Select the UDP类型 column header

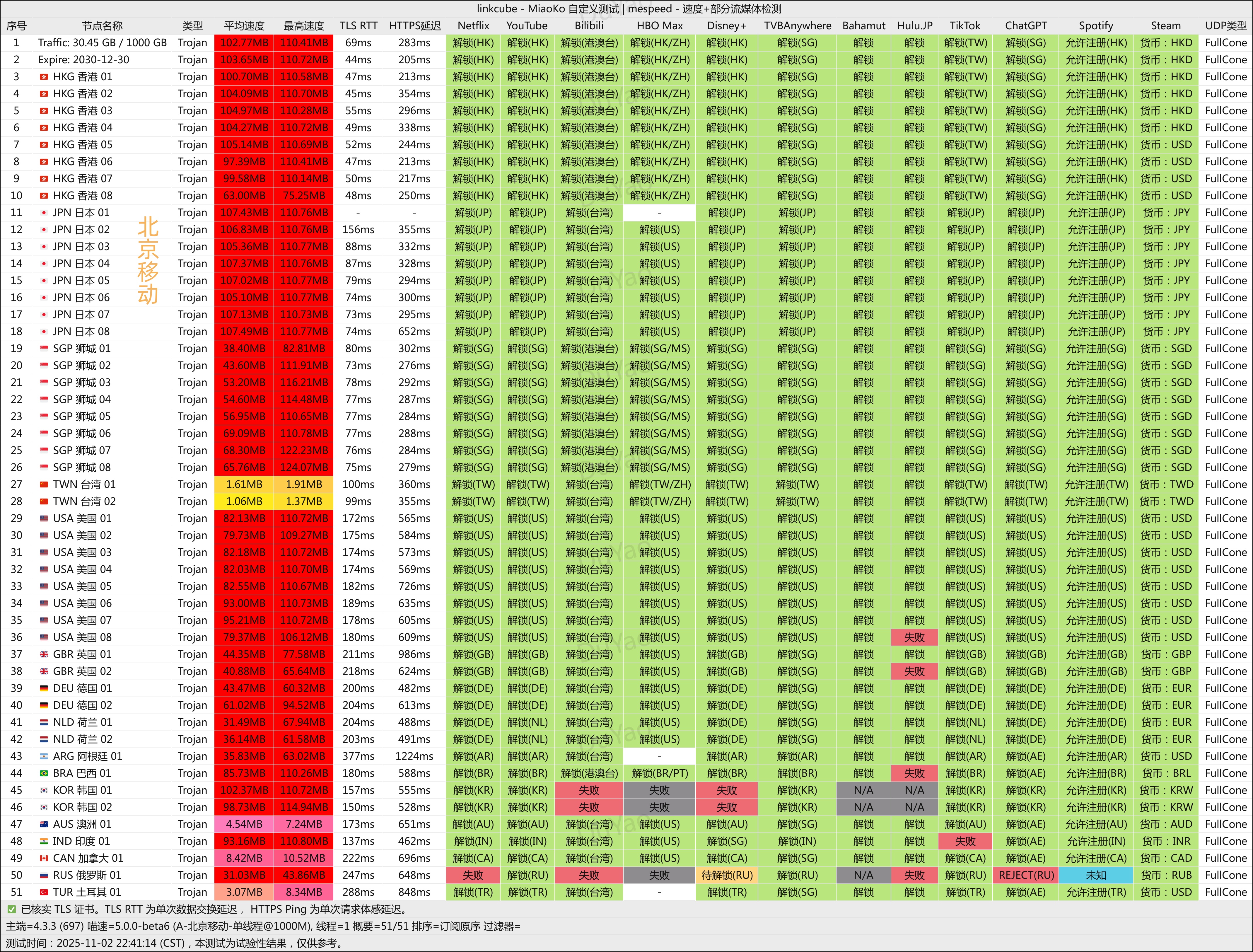click(1225, 25)
